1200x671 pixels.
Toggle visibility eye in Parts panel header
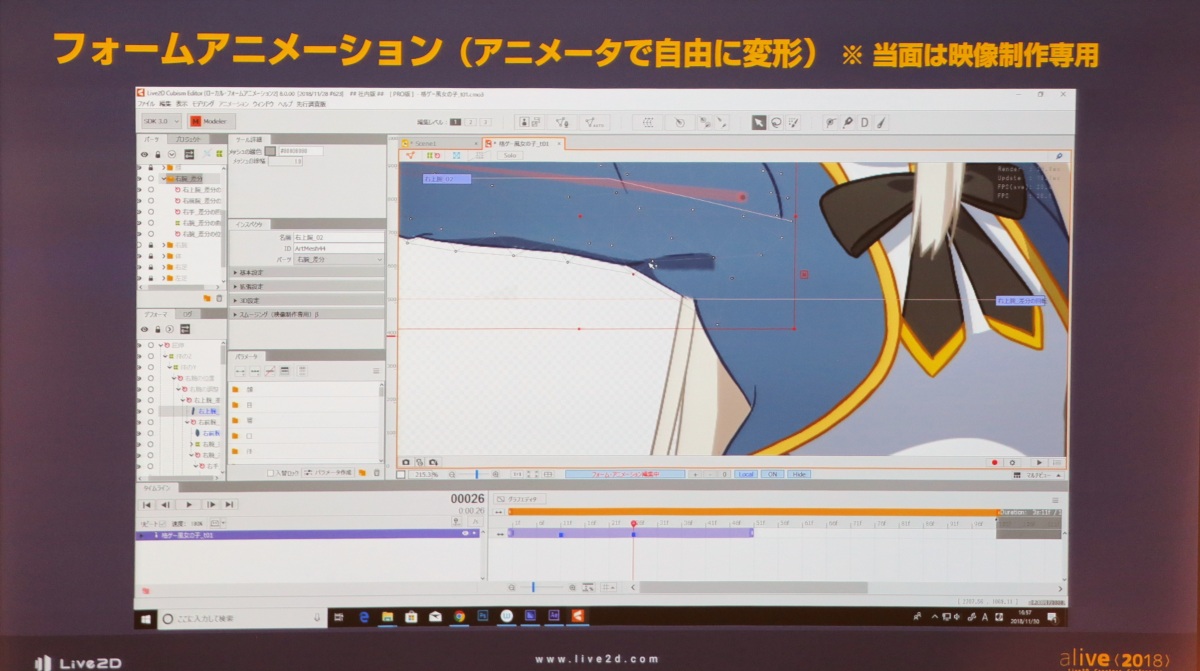145,154
